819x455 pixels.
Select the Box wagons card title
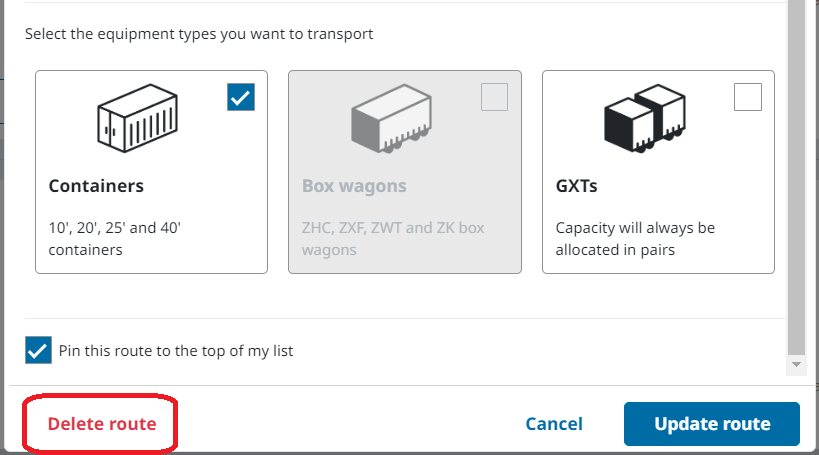(354, 186)
